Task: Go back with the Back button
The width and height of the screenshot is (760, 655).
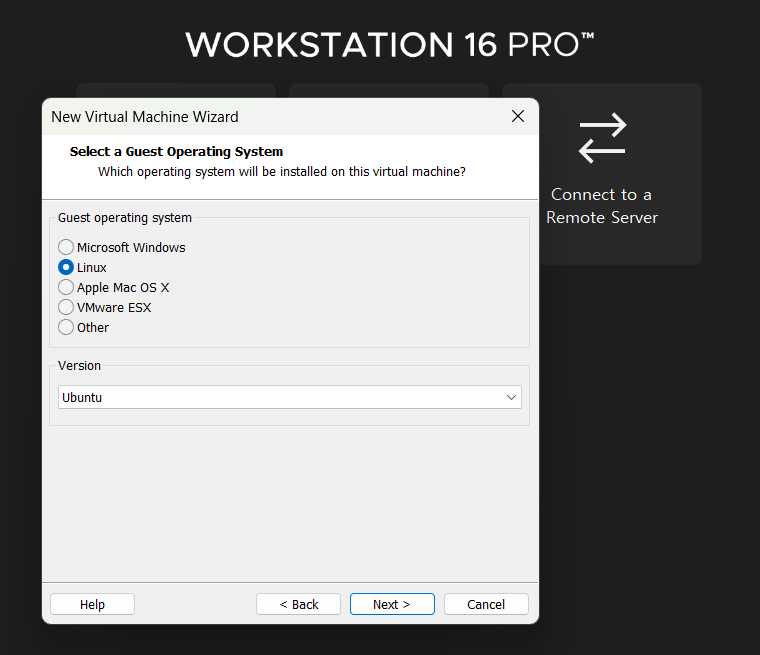Action: pyautogui.click(x=298, y=604)
